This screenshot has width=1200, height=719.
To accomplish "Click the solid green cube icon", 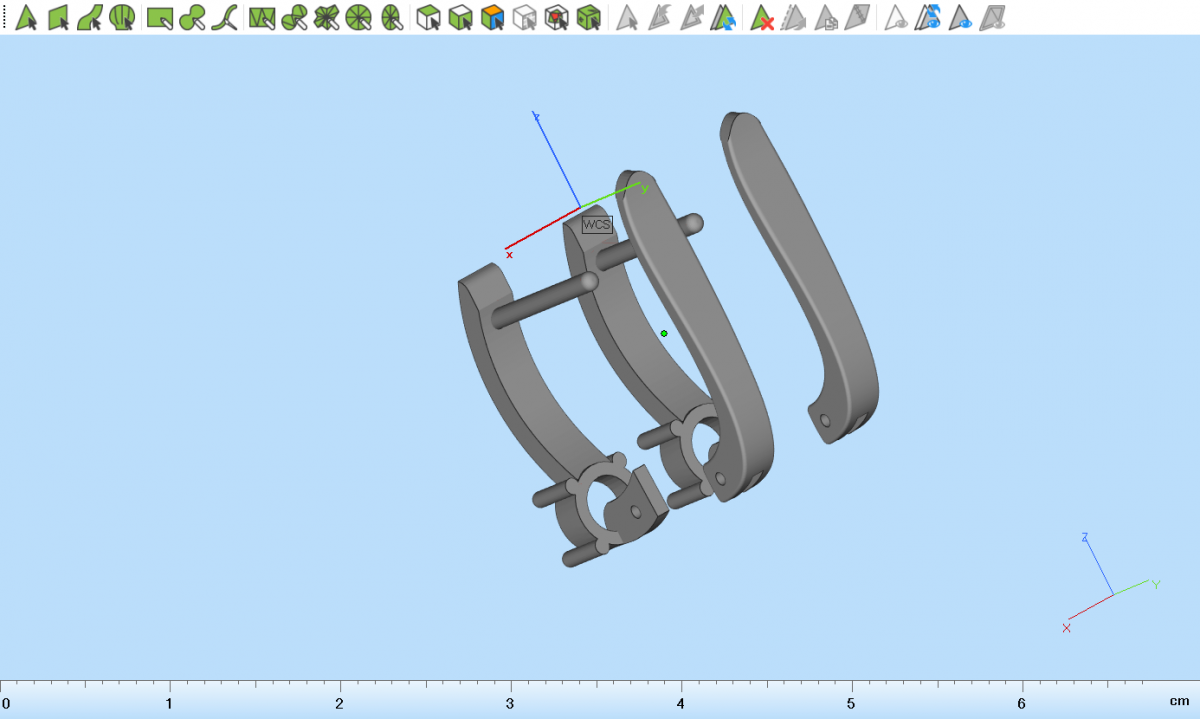I will [x=590, y=17].
